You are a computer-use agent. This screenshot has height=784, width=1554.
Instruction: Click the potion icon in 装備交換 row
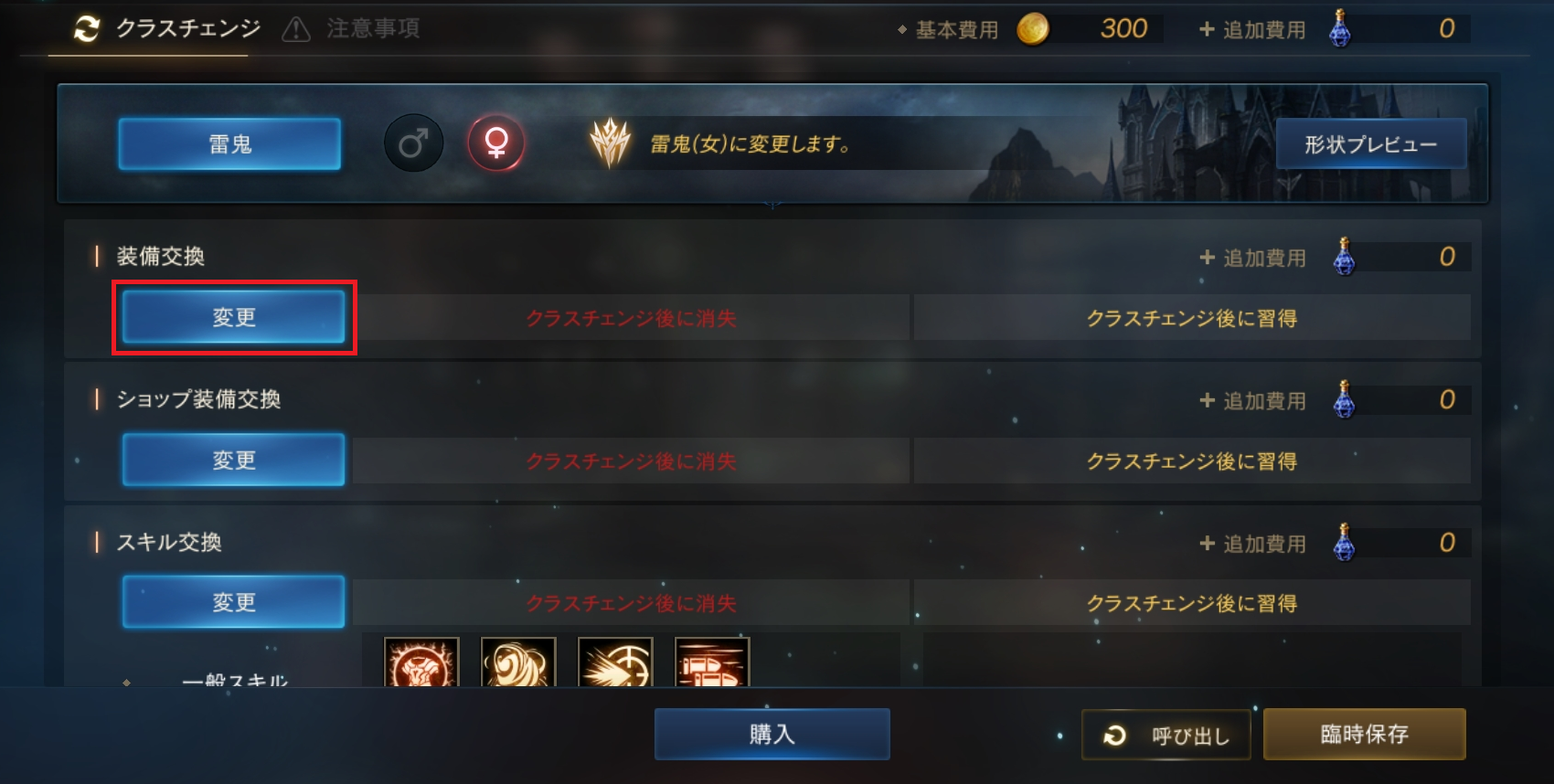pyautogui.click(x=1344, y=257)
